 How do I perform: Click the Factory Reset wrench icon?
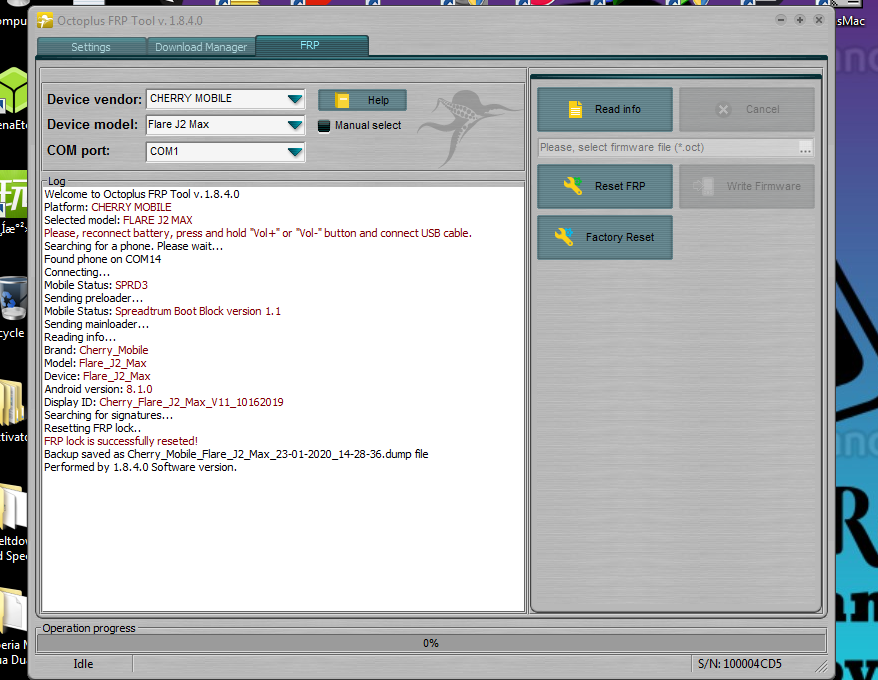[x=564, y=237]
